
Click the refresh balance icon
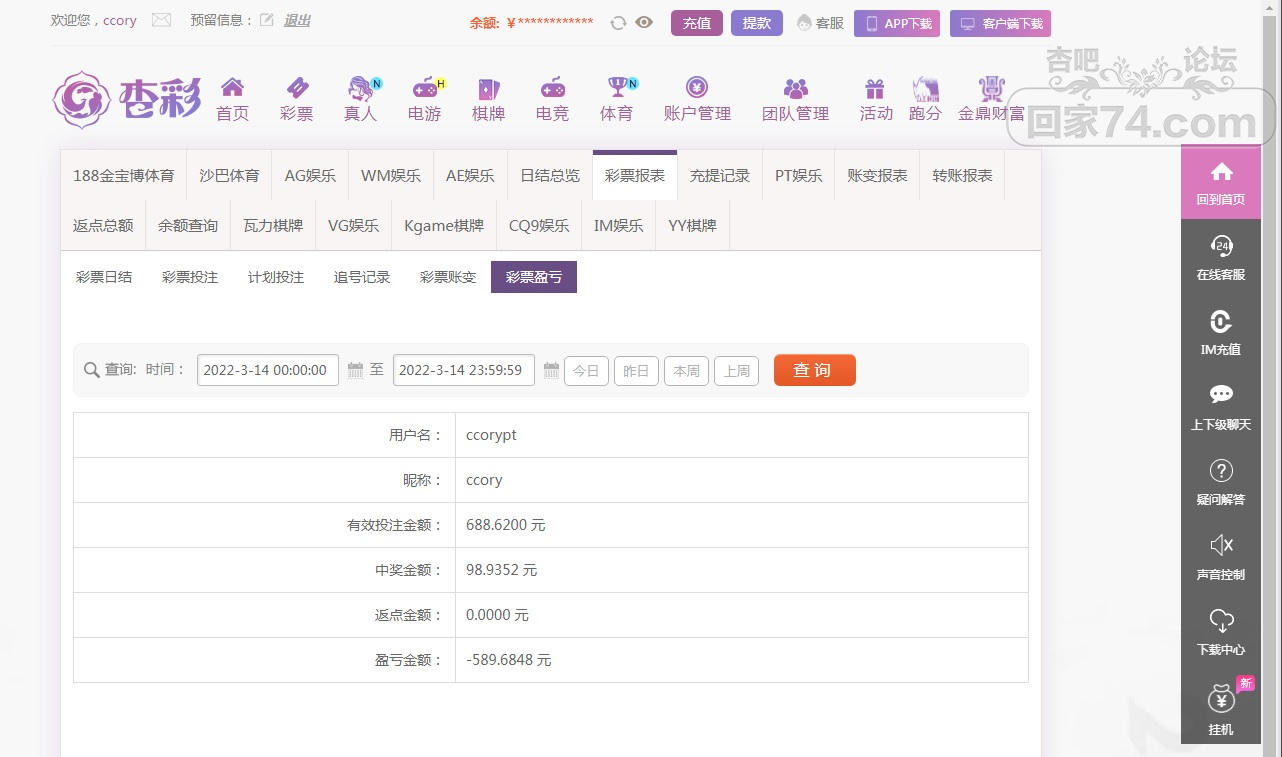click(618, 23)
